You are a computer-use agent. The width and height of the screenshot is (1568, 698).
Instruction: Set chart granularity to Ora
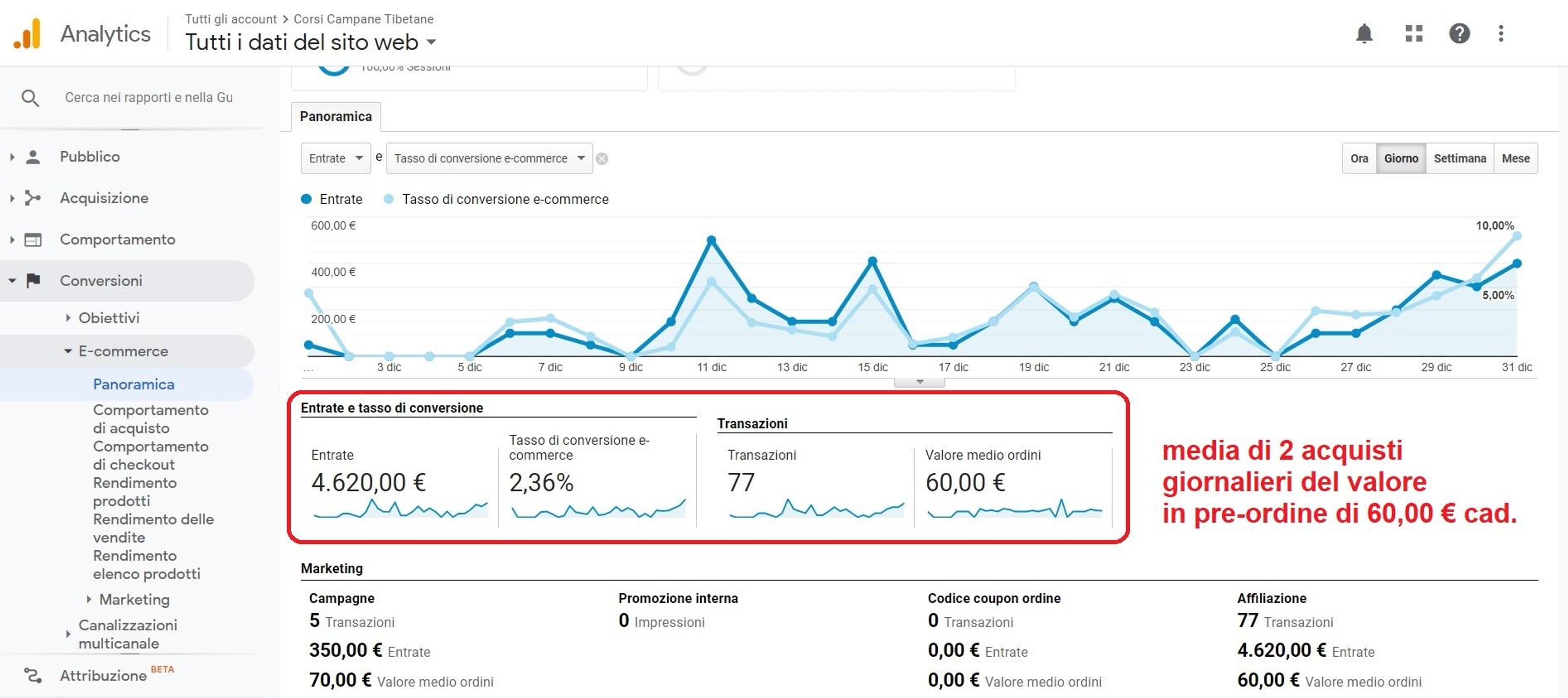point(1359,158)
